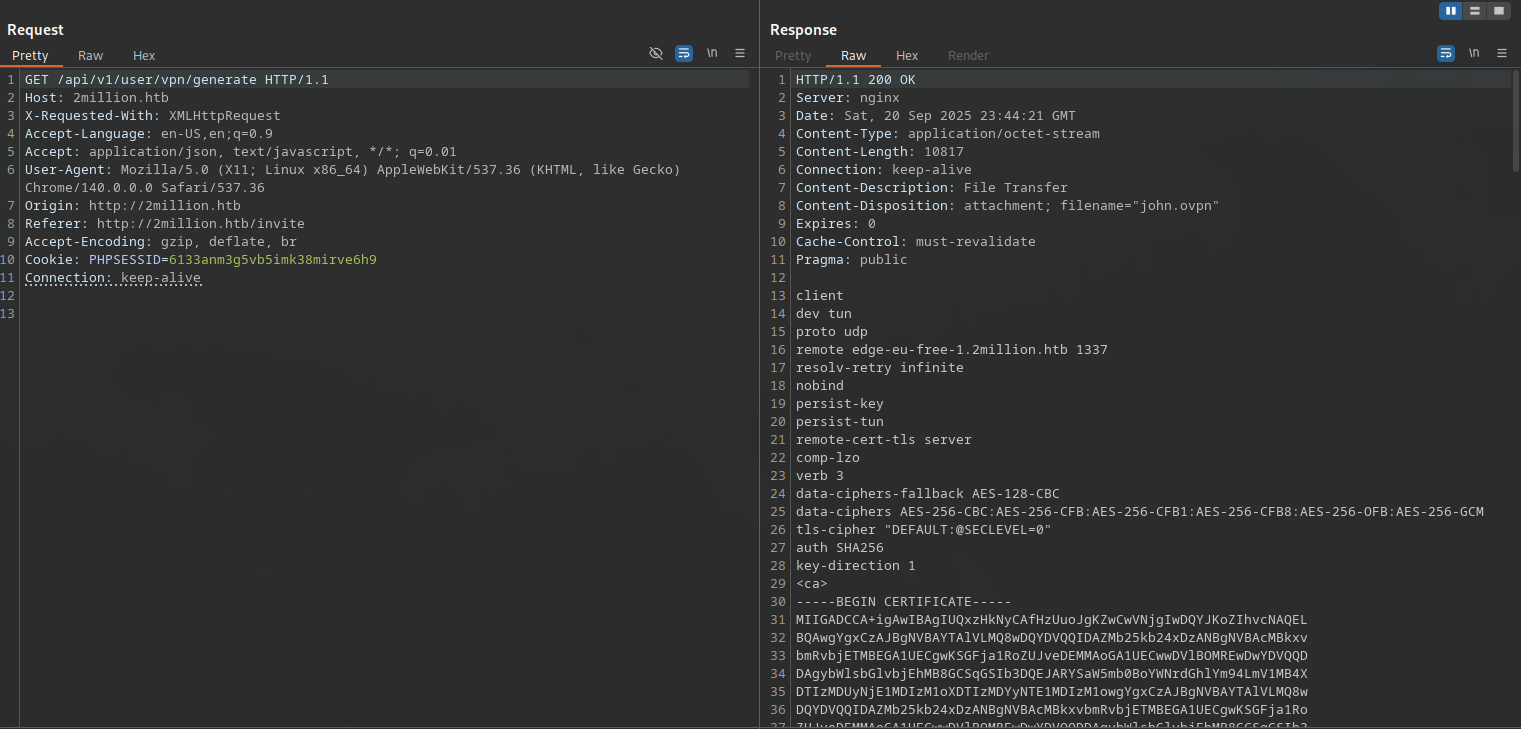Open the Response panel hamburger menu
This screenshot has height=729, width=1521.
point(1502,53)
